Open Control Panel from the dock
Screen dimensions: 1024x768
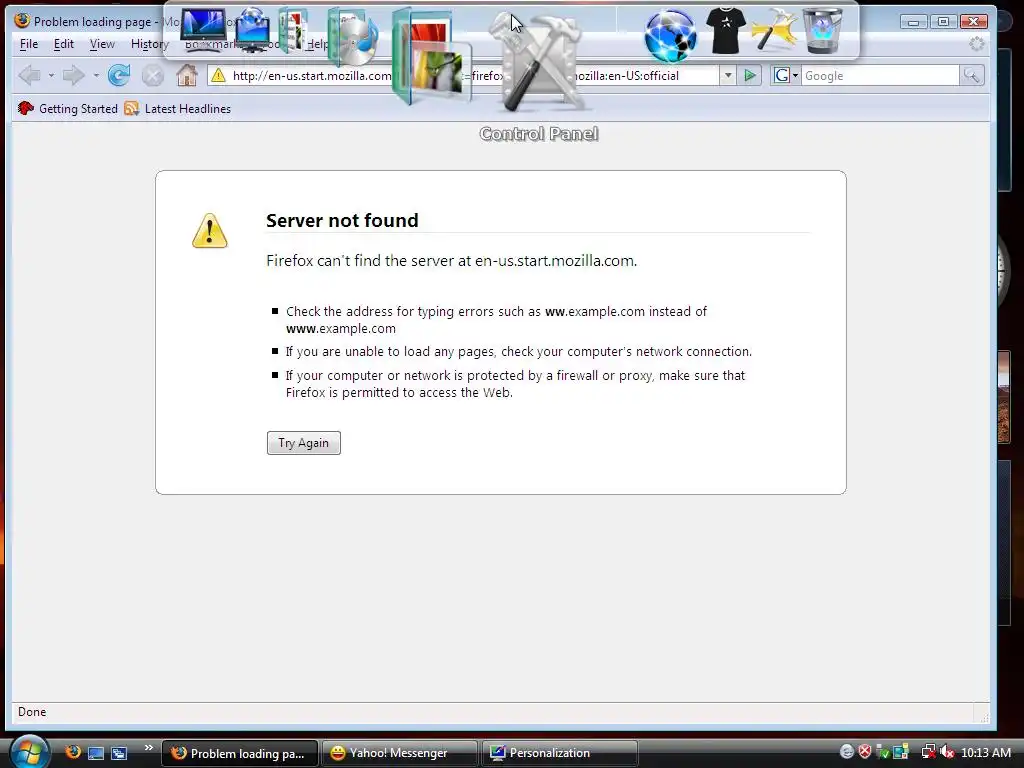point(539,62)
